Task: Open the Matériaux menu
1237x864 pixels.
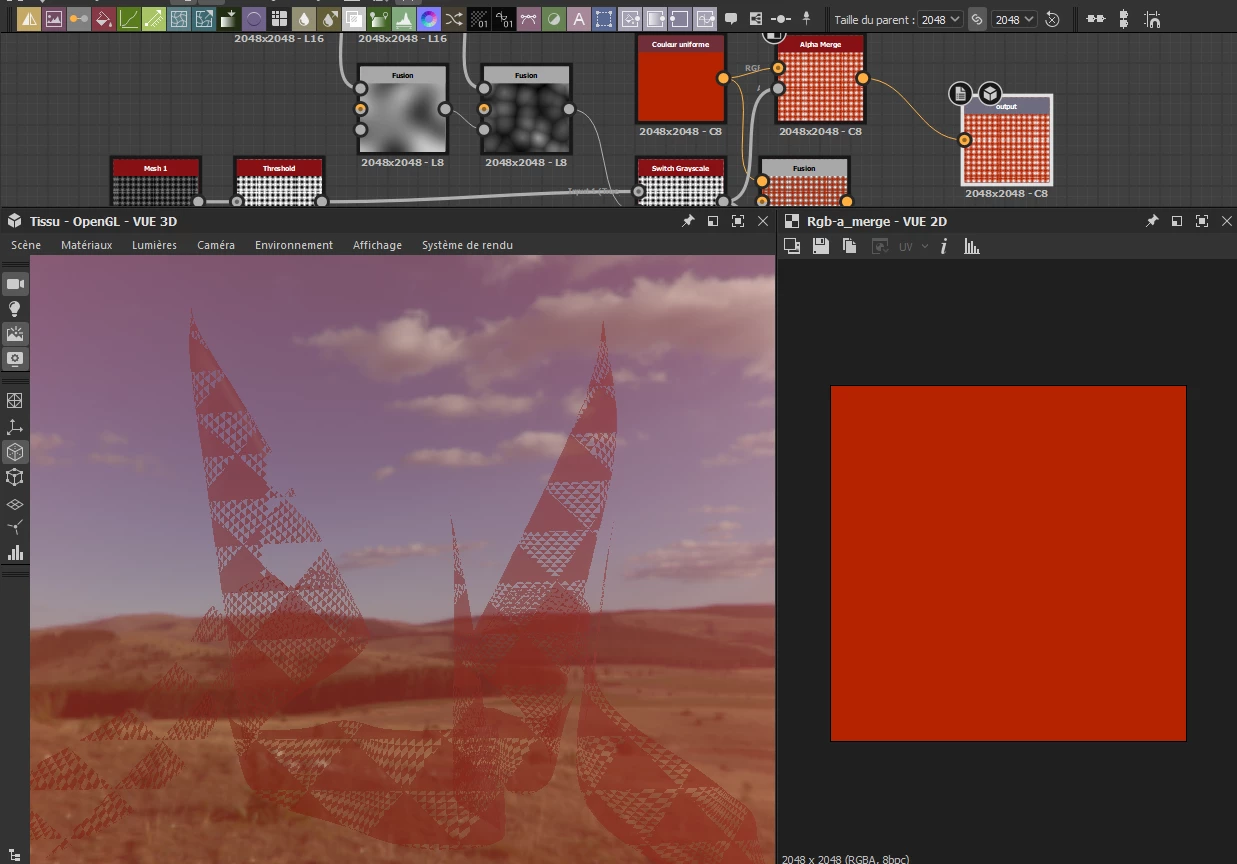Action: pyautogui.click(x=86, y=245)
